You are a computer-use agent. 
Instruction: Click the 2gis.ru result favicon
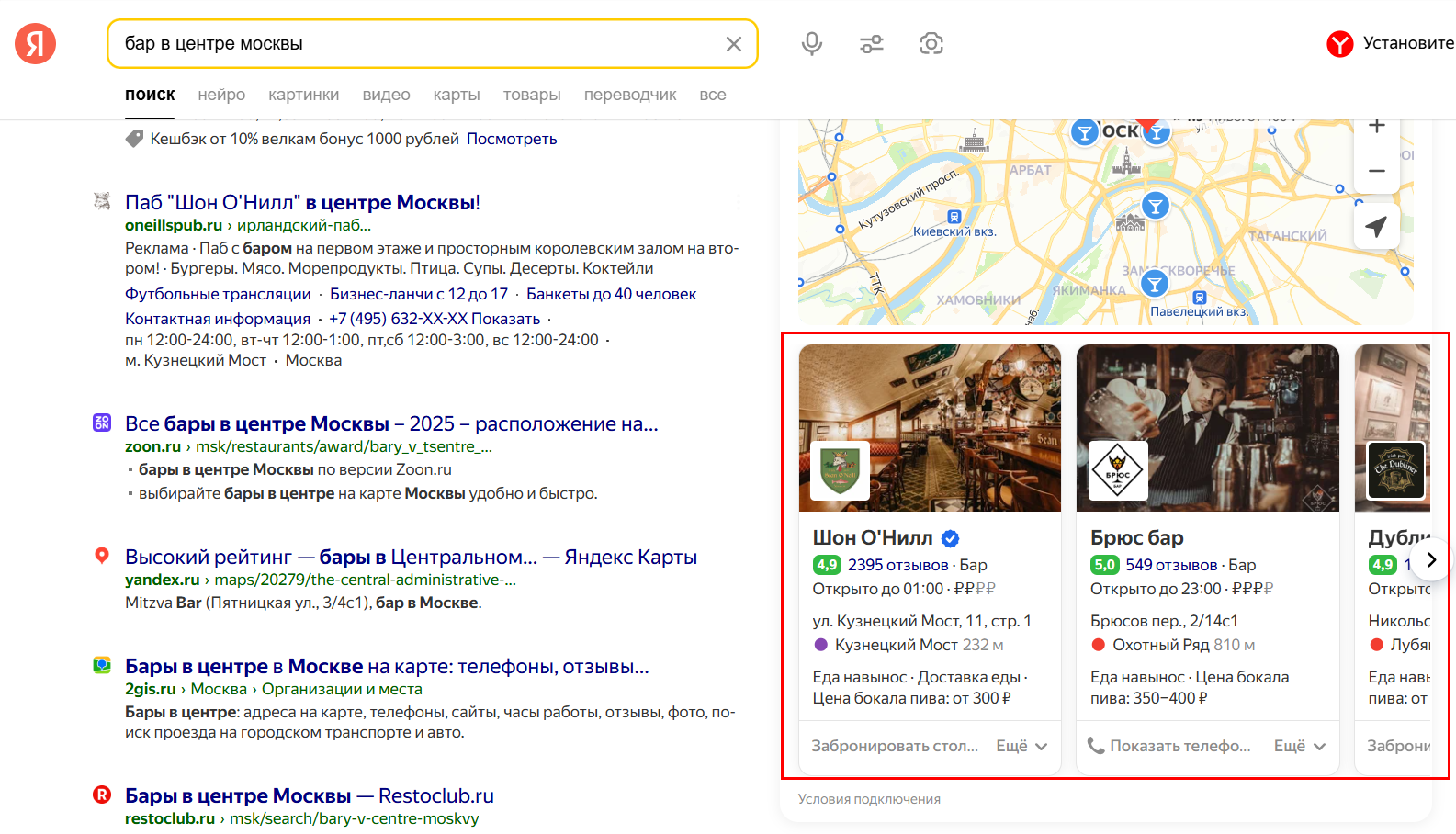tap(102, 665)
